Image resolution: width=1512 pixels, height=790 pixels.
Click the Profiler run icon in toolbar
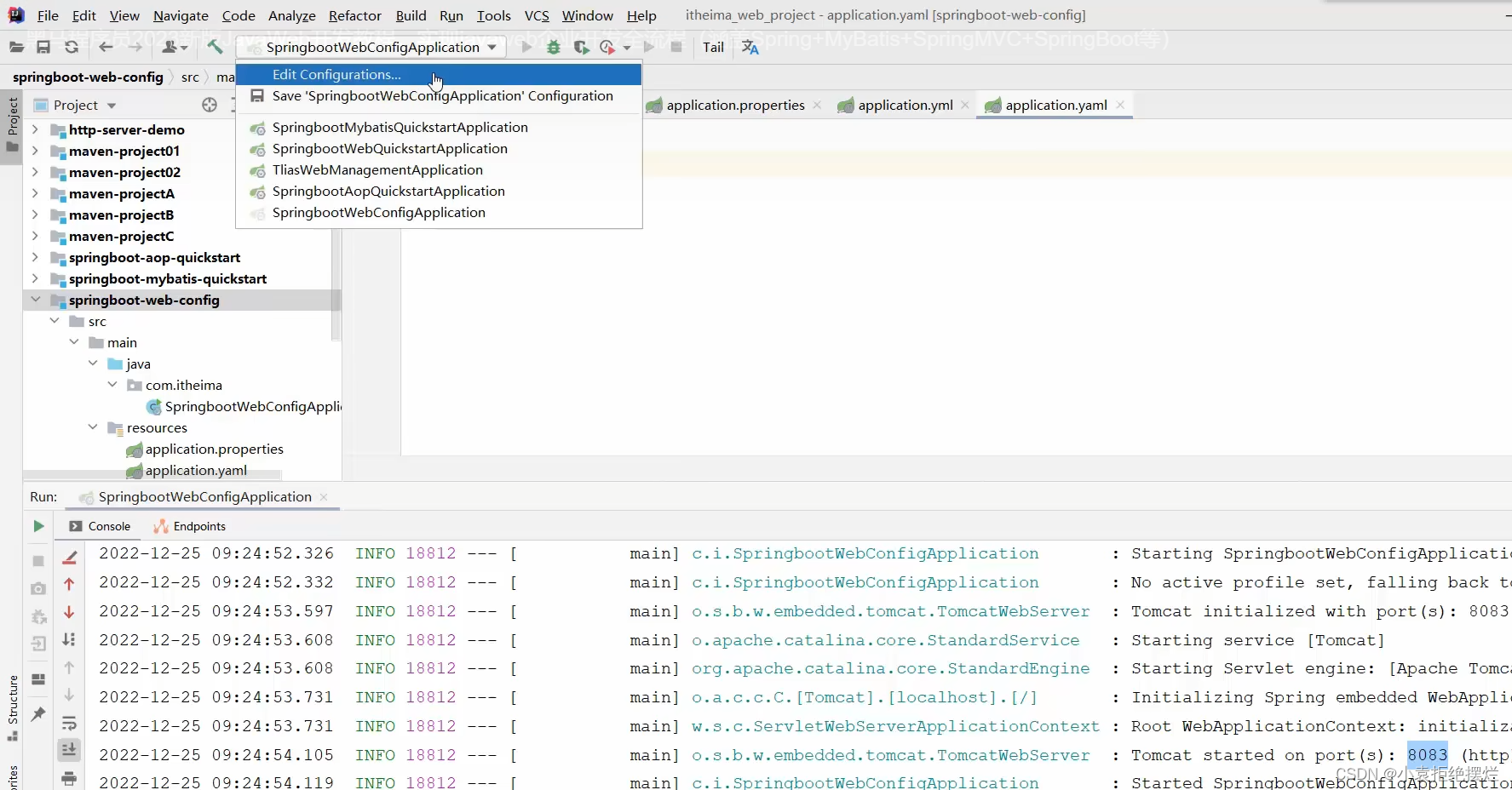[x=607, y=48]
